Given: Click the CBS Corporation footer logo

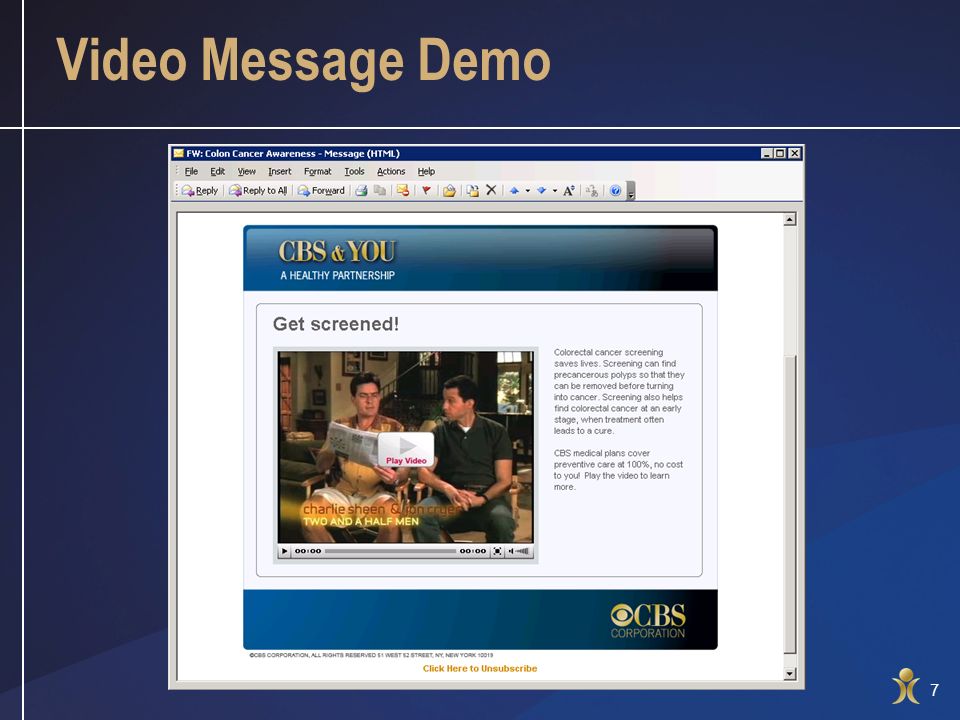Looking at the screenshot, I should point(648,620).
